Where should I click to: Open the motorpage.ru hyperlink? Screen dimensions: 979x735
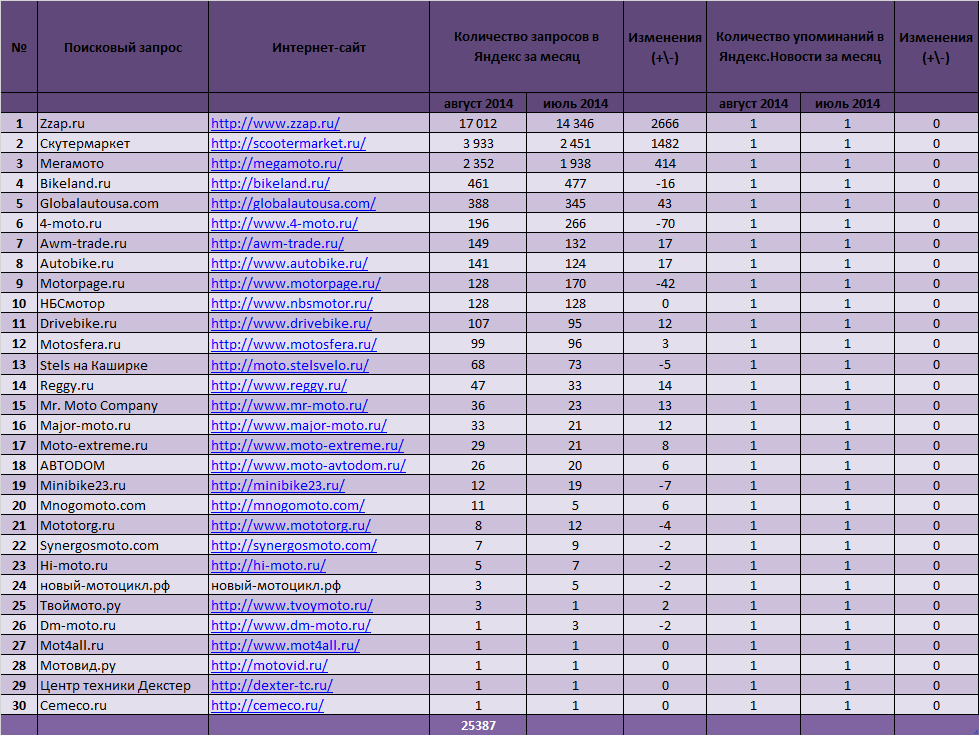295,283
